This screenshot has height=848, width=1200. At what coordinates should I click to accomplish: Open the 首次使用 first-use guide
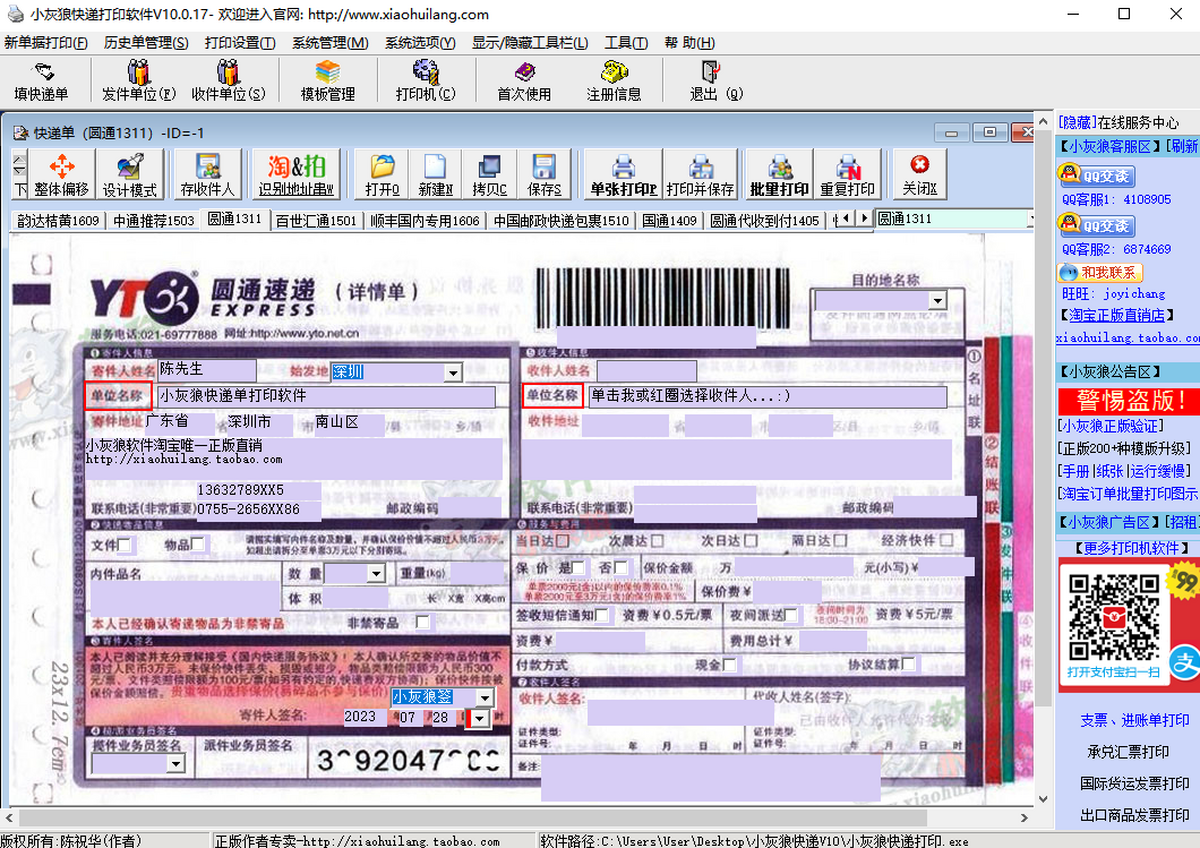click(525, 81)
